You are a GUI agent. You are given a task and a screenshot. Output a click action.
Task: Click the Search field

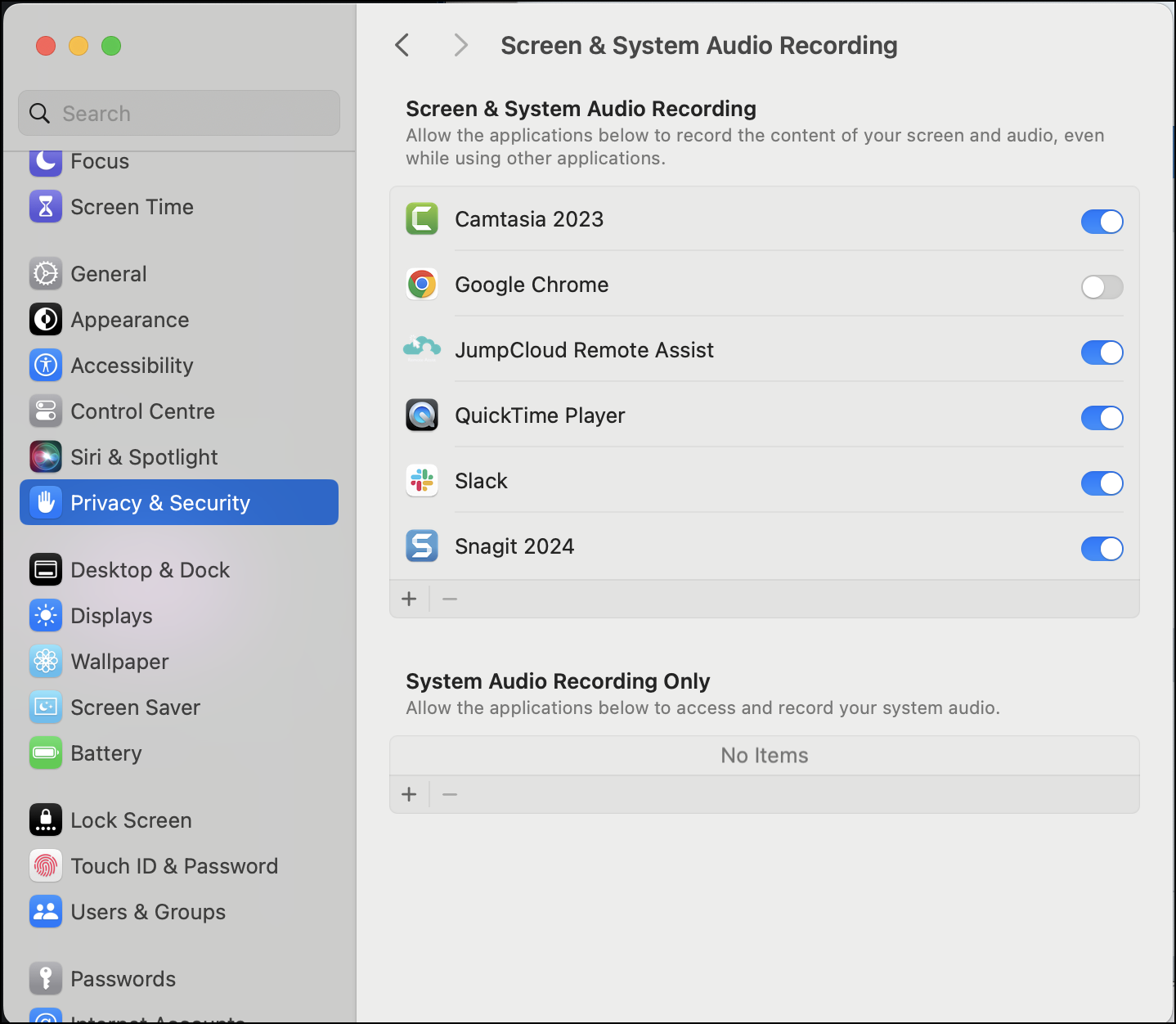tap(178, 113)
